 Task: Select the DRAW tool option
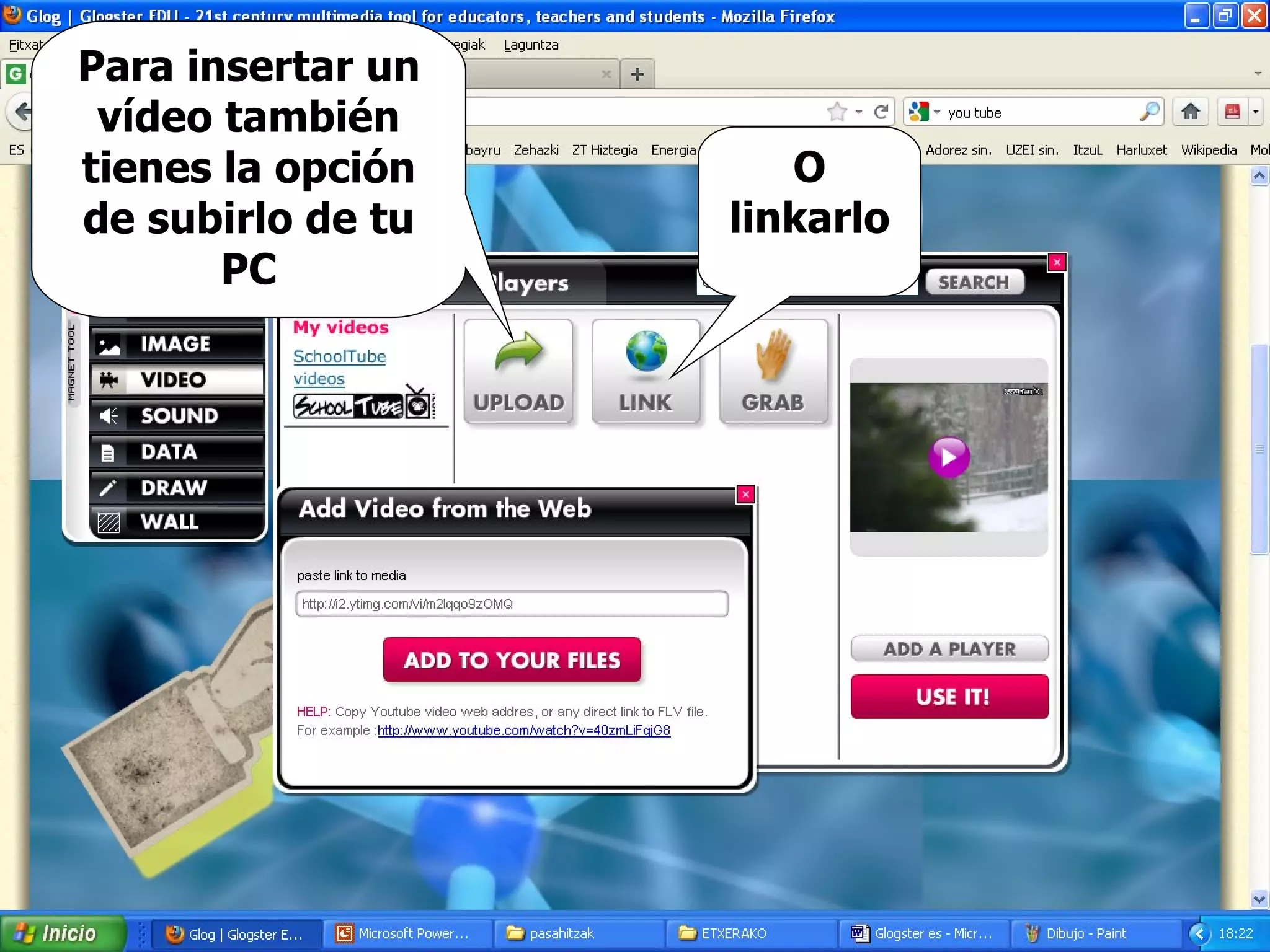point(177,488)
